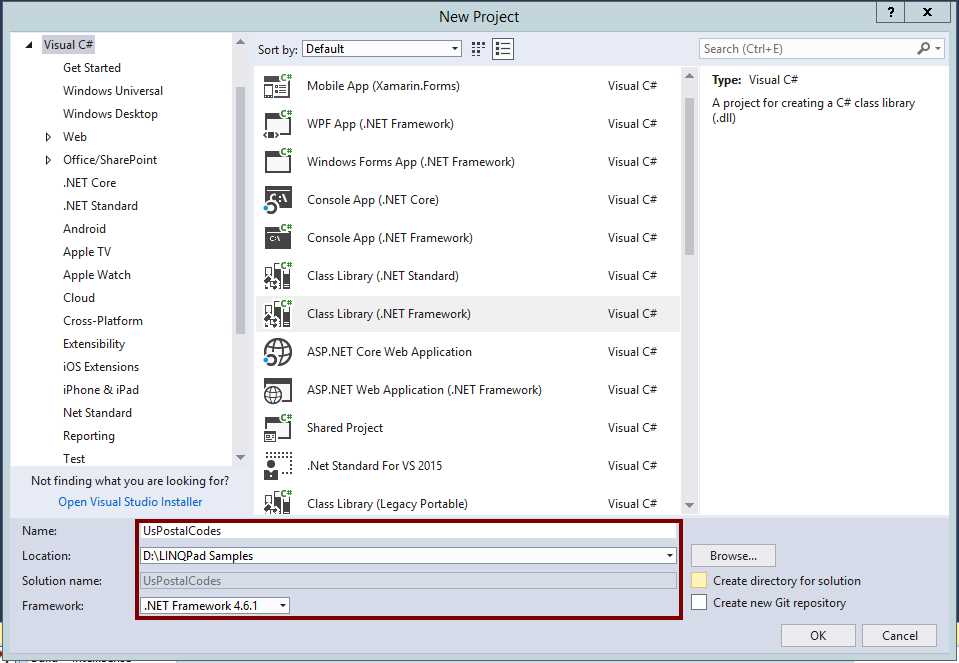959x663 pixels.
Task: Expand the Web tree node
Action: [48, 137]
